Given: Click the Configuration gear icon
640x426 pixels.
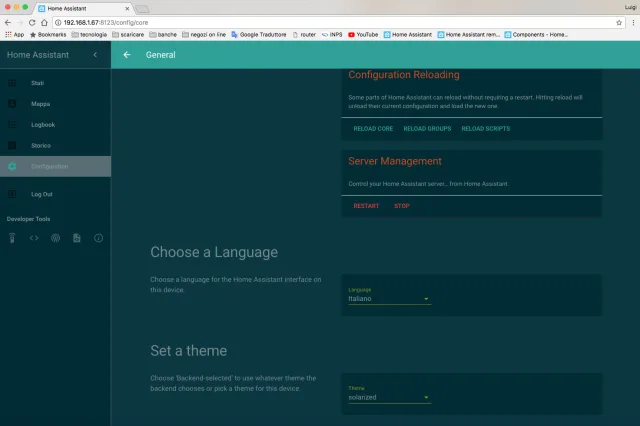Looking at the screenshot, I should coord(12,166).
